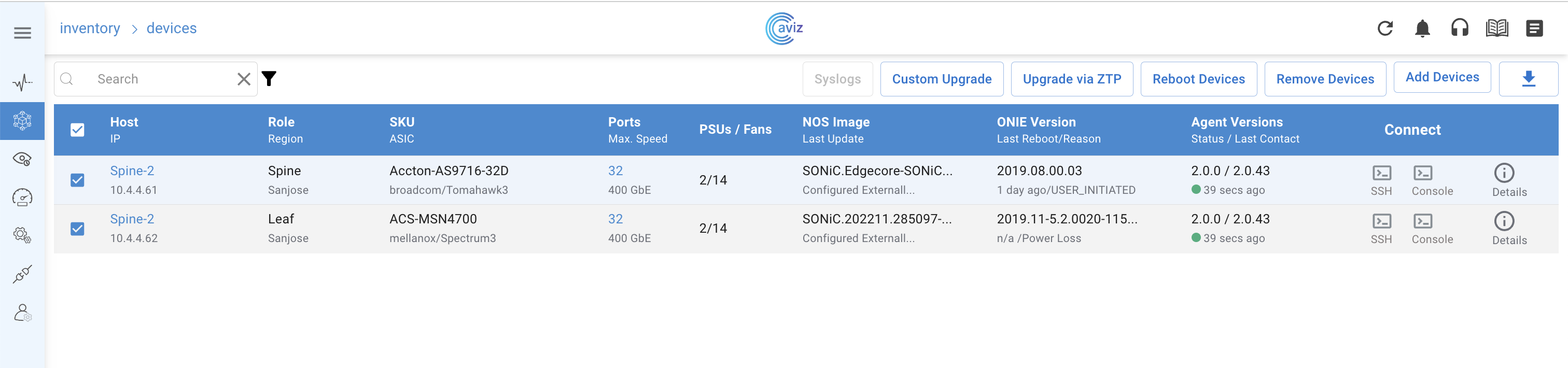
Task: Click into the Search field
Action: click(158, 79)
